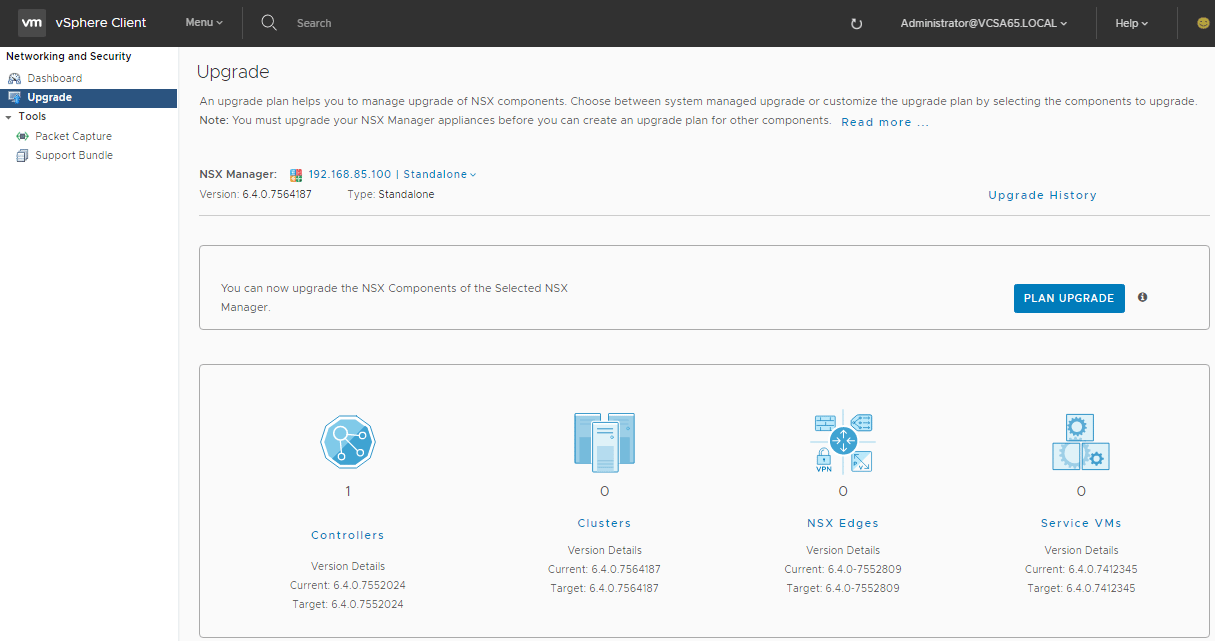Click the Service VMs graphic icon

(1081, 441)
